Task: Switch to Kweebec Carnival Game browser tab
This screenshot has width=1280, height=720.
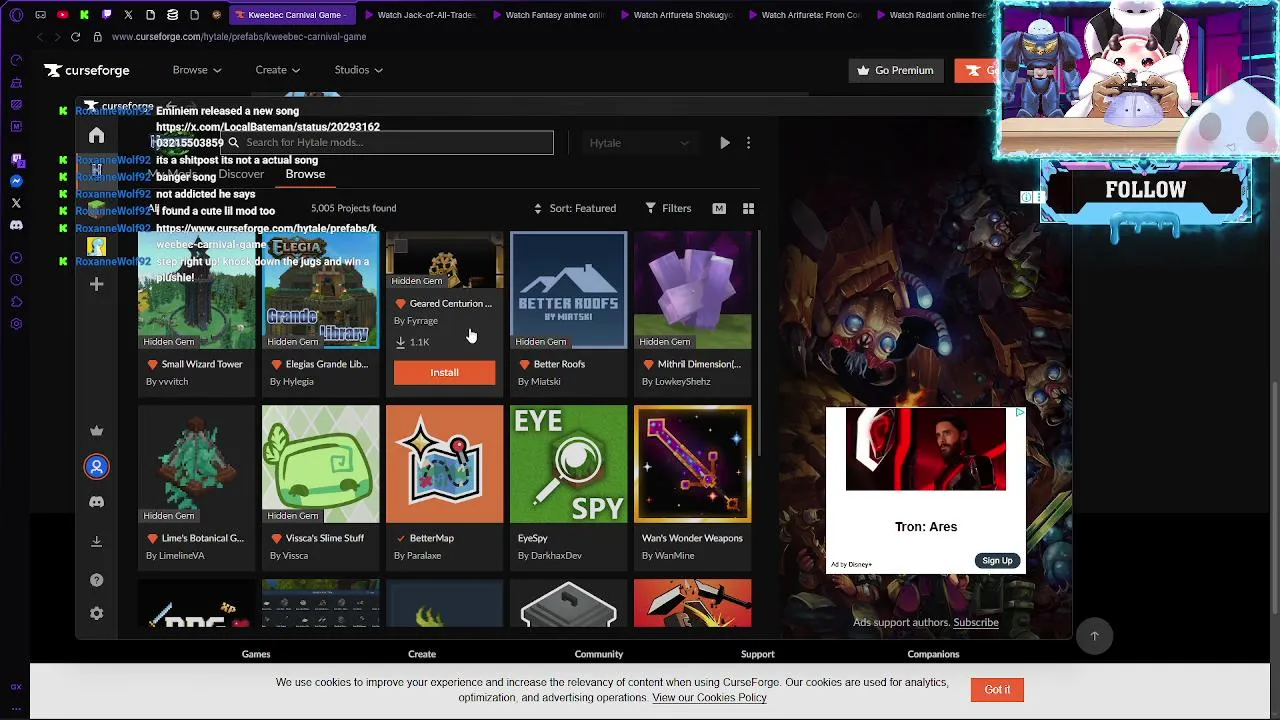Action: [x=290, y=15]
